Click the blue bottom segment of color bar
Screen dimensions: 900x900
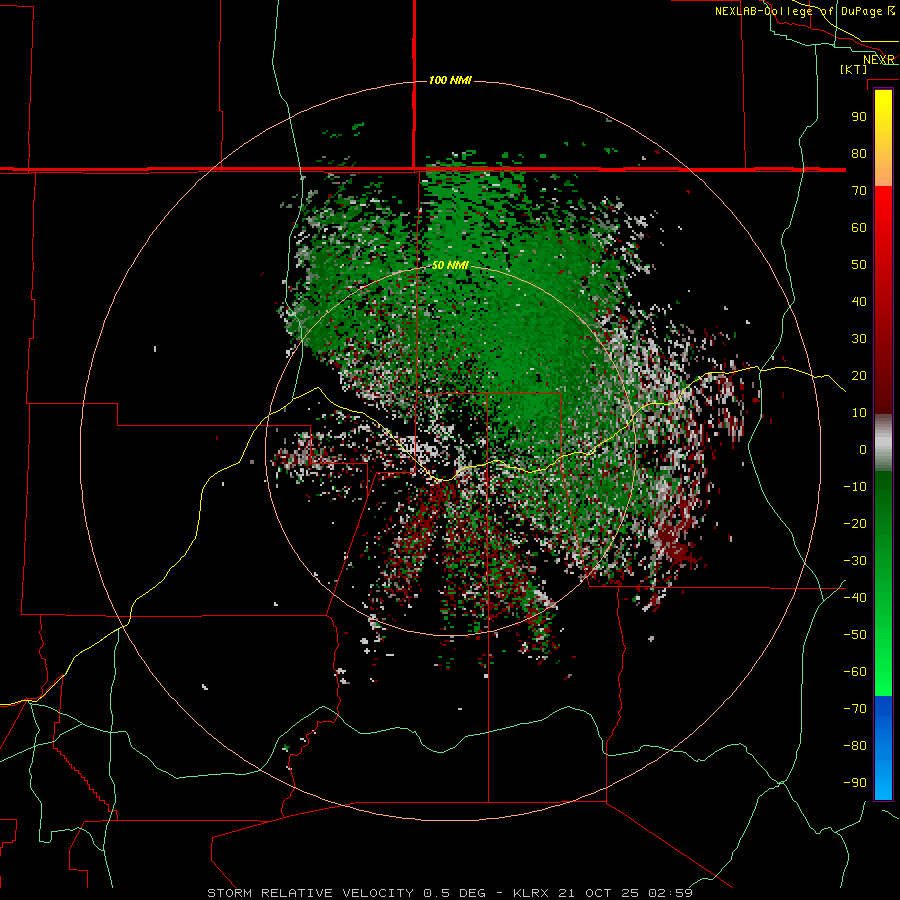(x=883, y=748)
